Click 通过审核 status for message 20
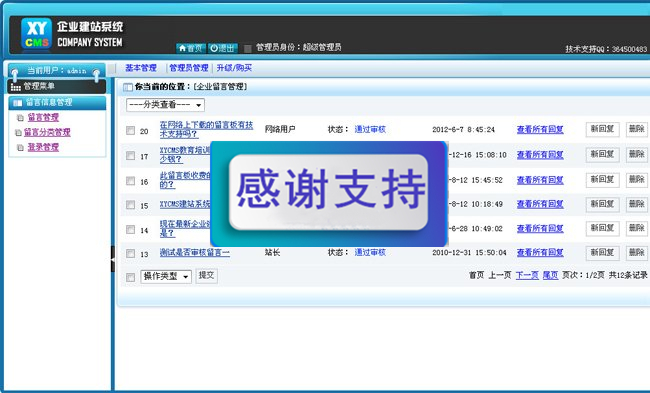Screen dimensions: 650x393 (x=370, y=129)
